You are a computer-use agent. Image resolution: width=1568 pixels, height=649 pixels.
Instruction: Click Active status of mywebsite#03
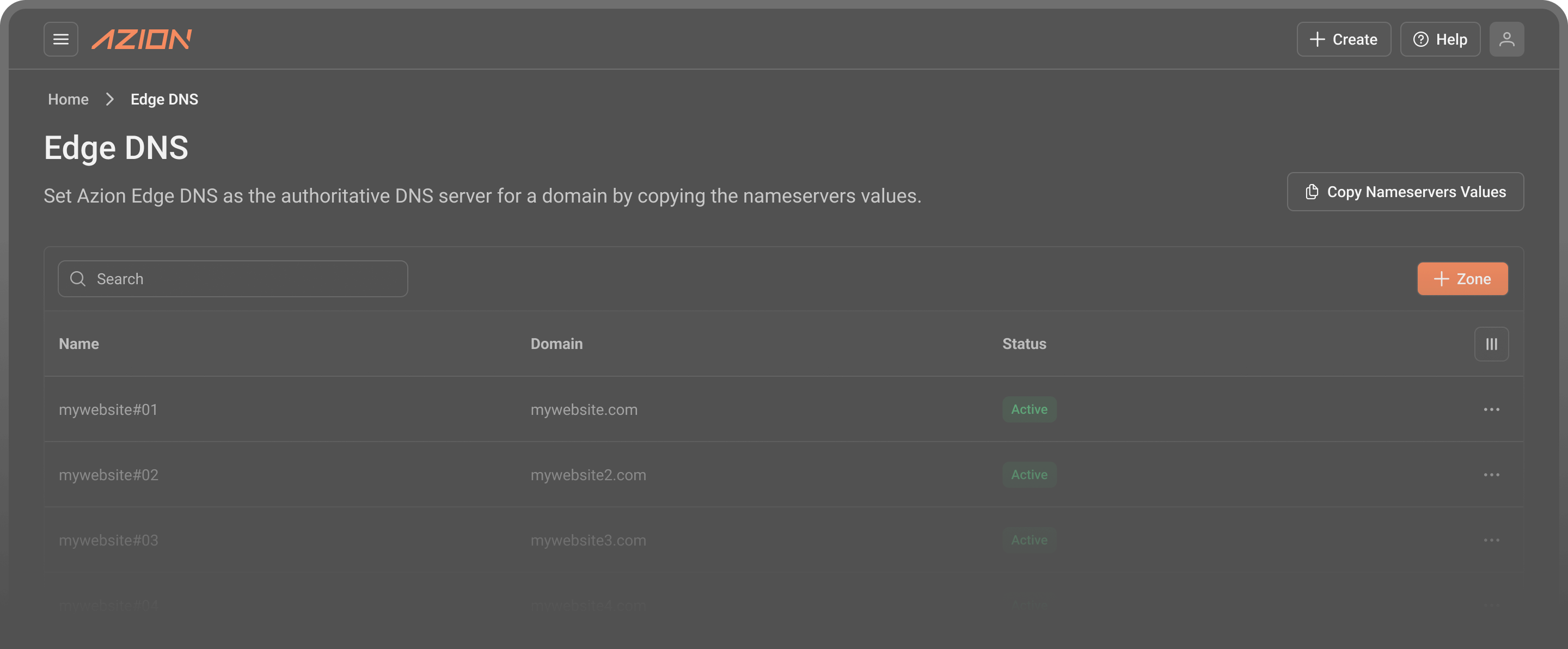point(1030,540)
